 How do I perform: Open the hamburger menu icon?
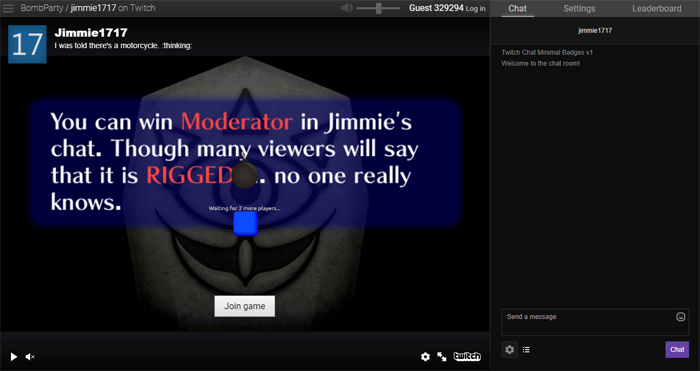8,8
